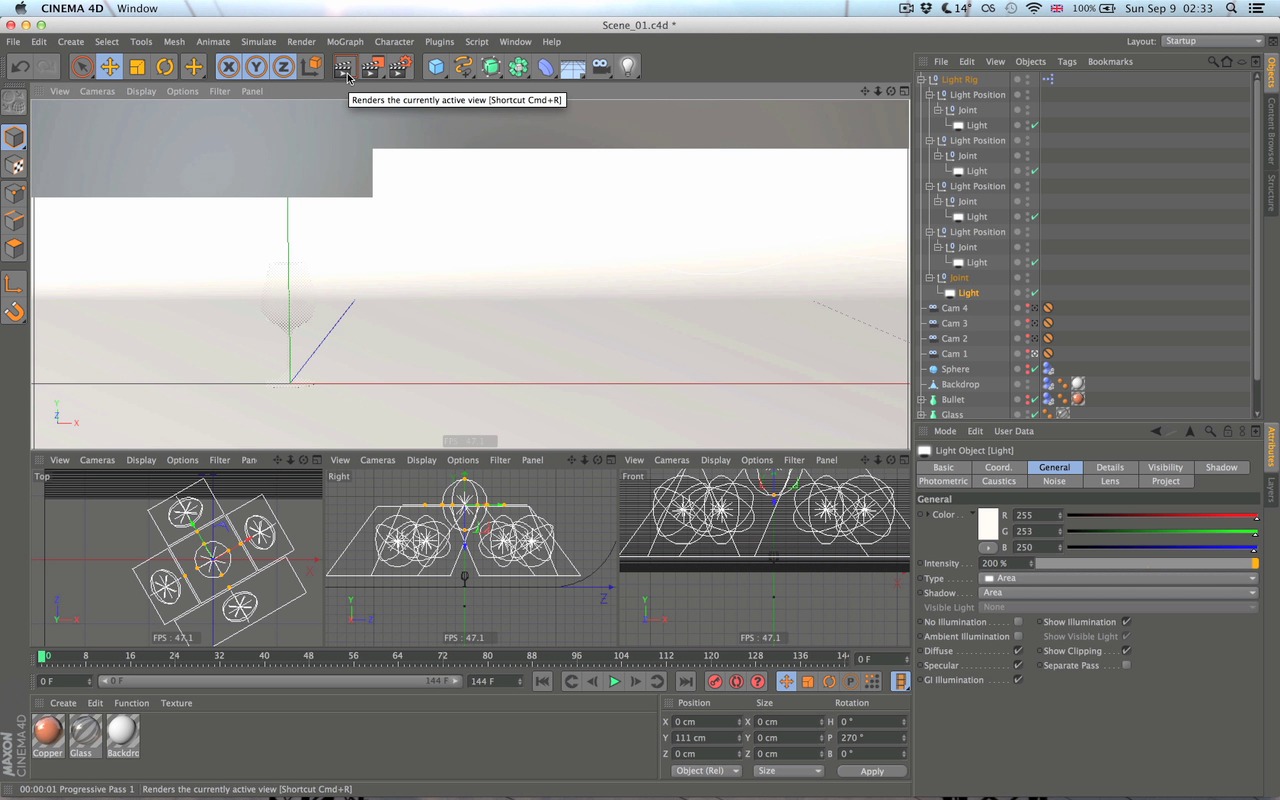
Task: Open the Layout dropdown showing Startup
Action: pyautogui.click(x=1213, y=41)
